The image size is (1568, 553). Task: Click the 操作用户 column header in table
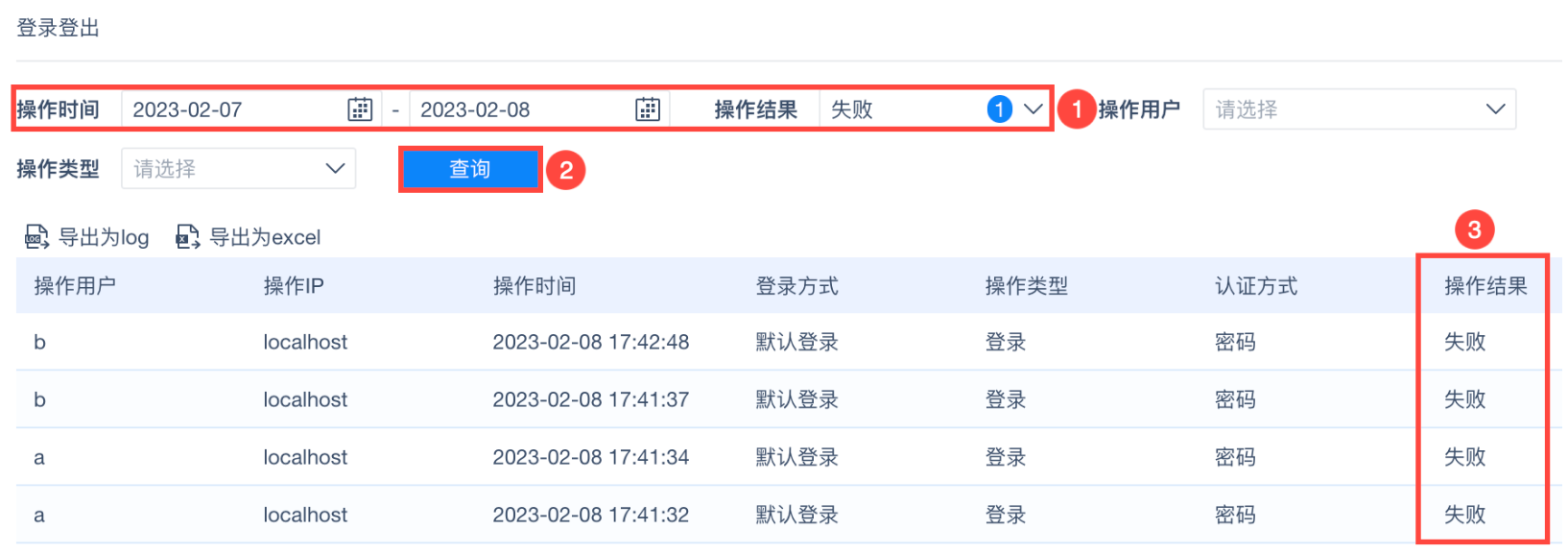tap(75, 286)
